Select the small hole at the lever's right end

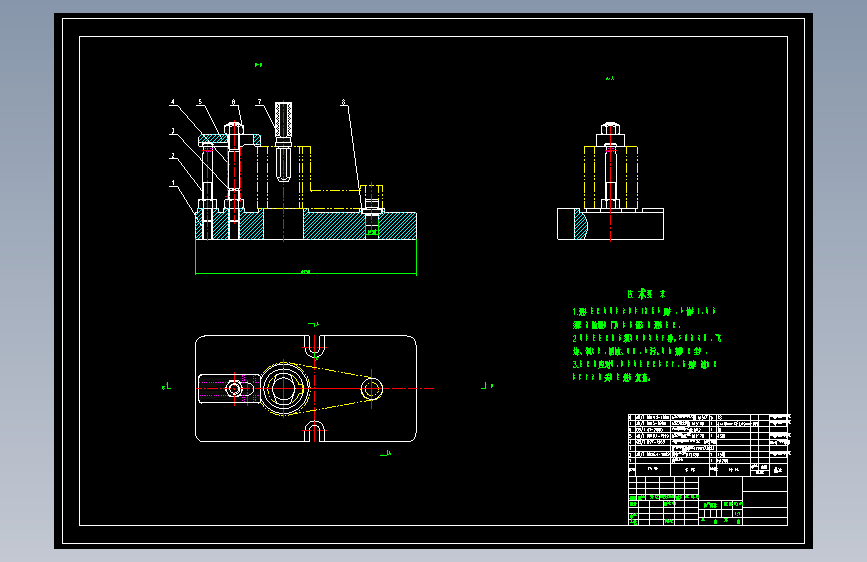[372, 389]
